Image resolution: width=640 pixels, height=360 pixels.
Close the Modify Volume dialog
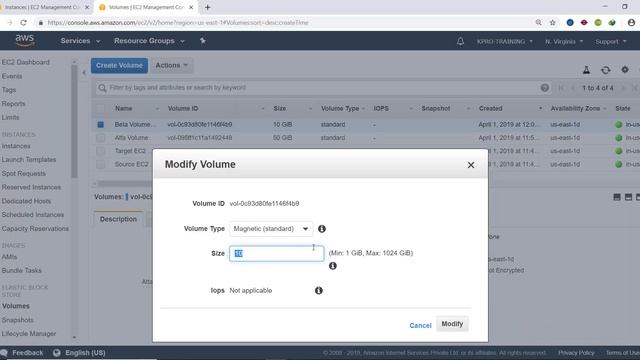[x=471, y=165]
